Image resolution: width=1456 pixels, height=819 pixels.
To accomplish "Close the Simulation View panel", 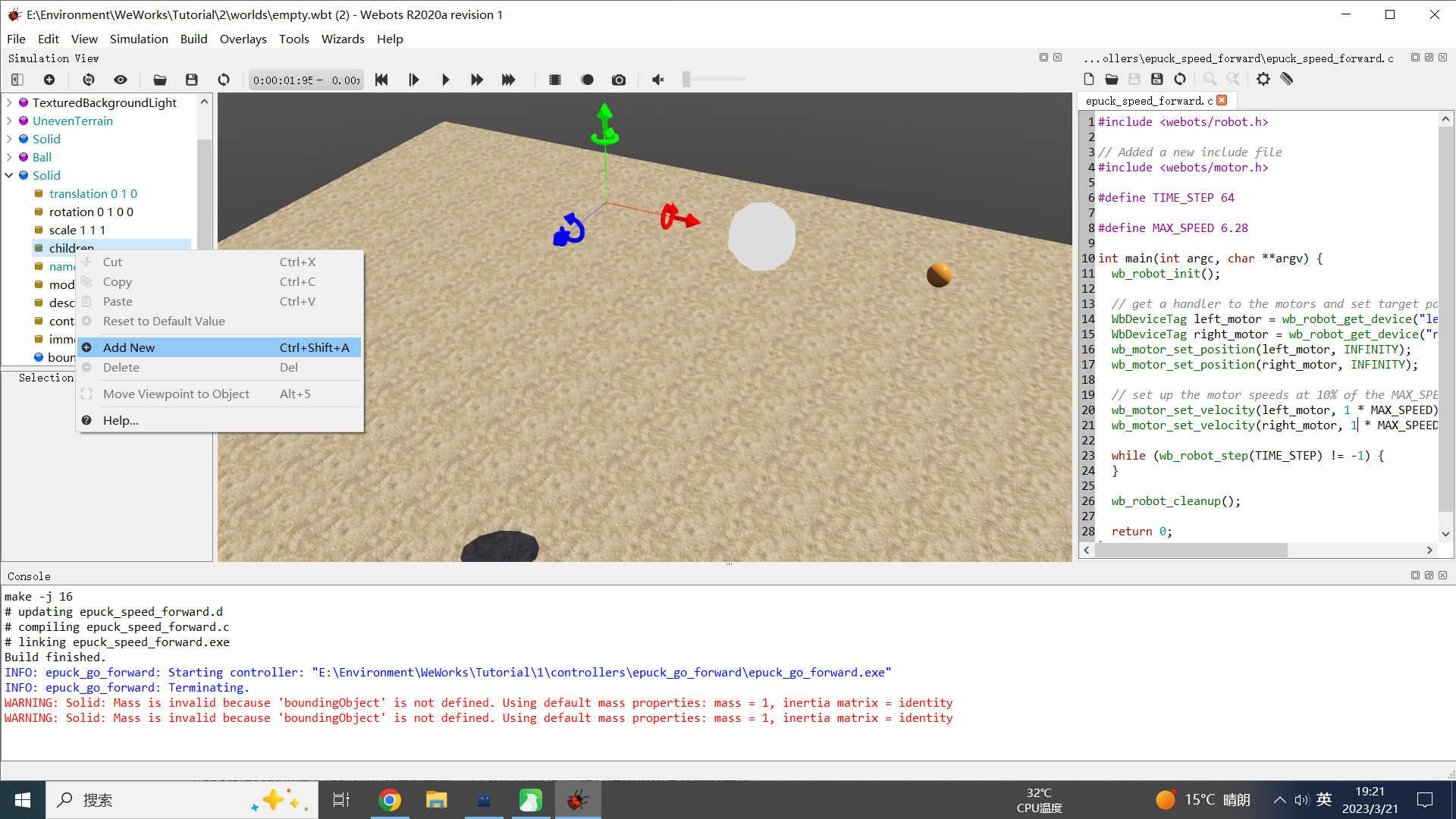I will (1057, 58).
